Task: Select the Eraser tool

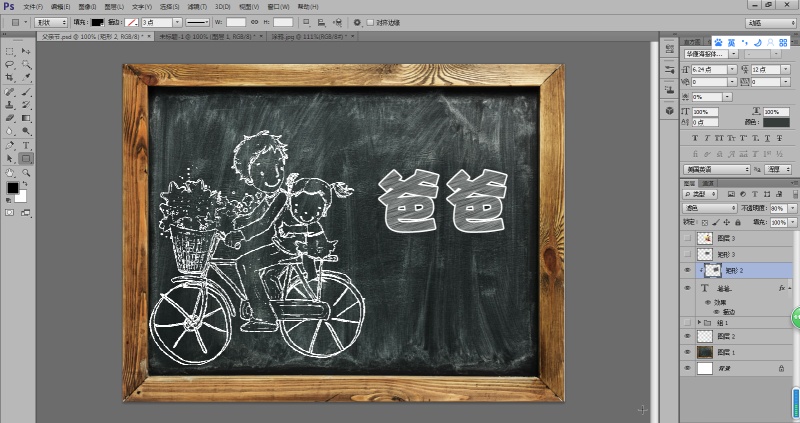Action: [x=10, y=118]
